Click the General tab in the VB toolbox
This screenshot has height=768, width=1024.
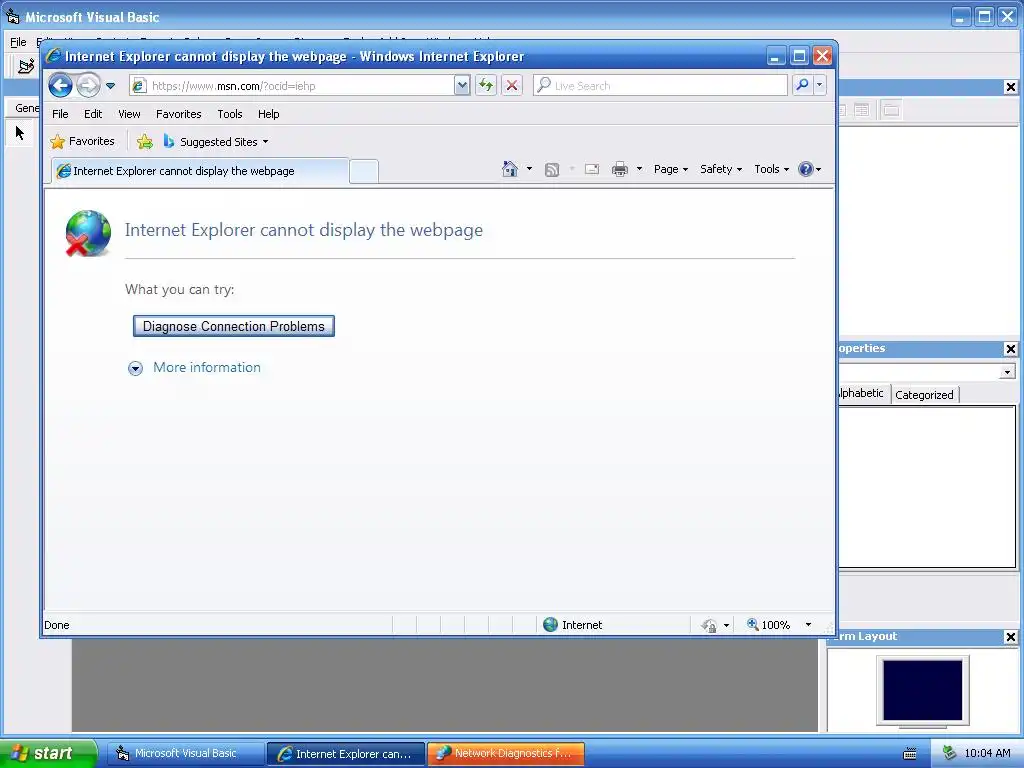[x=25, y=108]
